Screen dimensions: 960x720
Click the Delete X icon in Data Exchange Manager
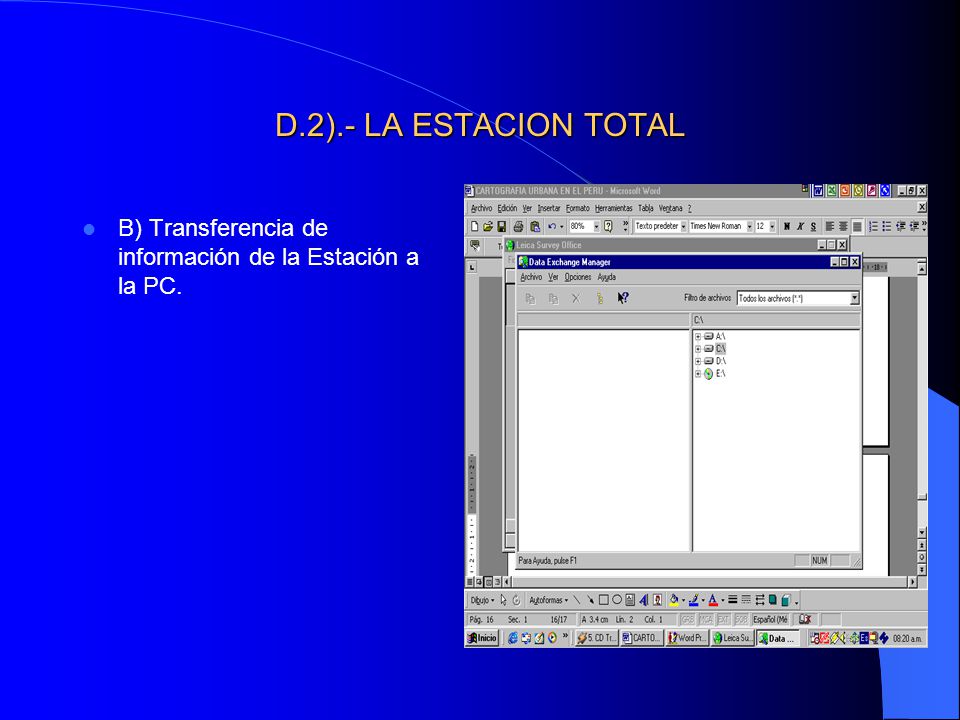point(576,298)
